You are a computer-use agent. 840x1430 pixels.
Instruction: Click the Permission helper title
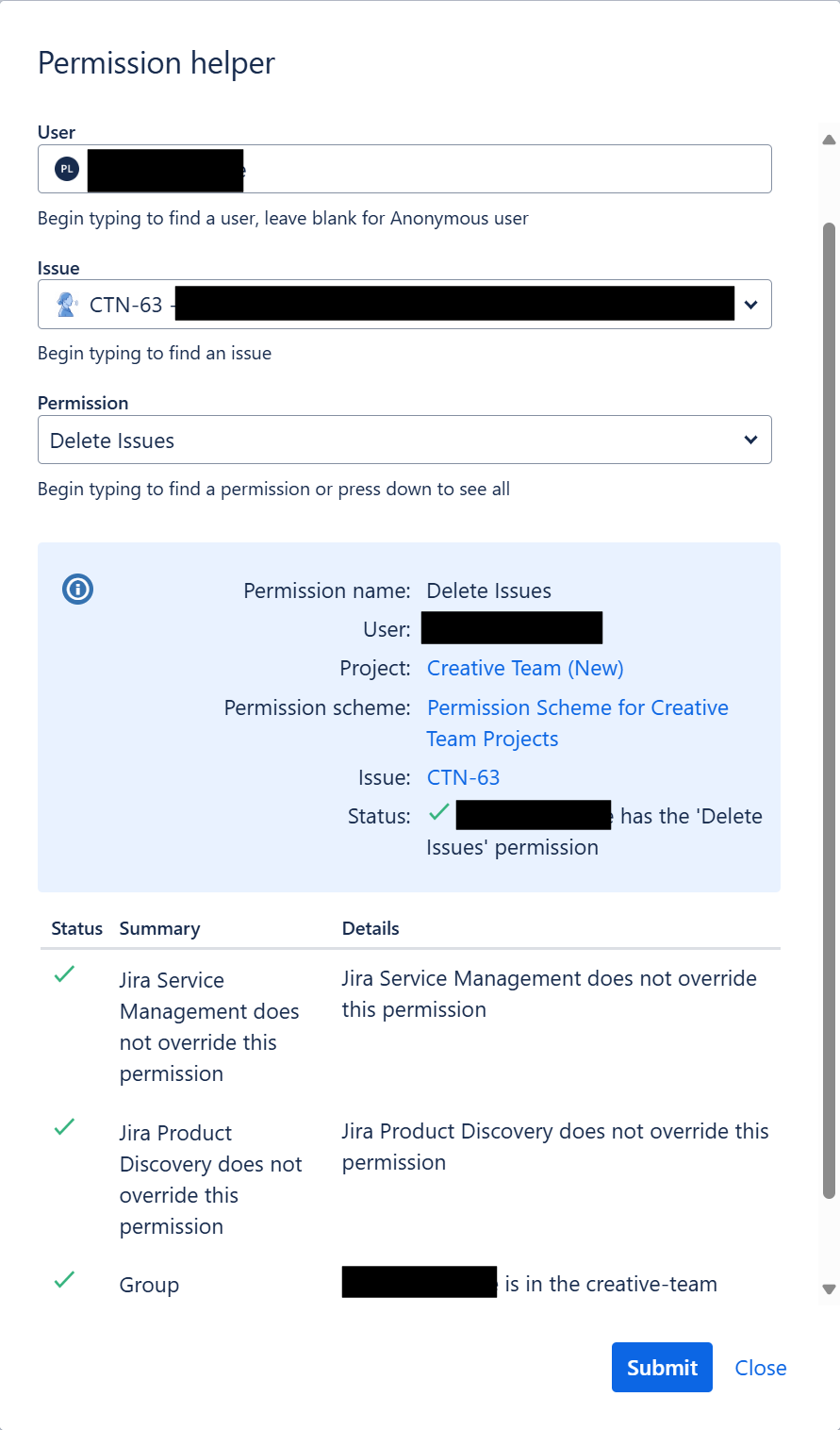[156, 62]
